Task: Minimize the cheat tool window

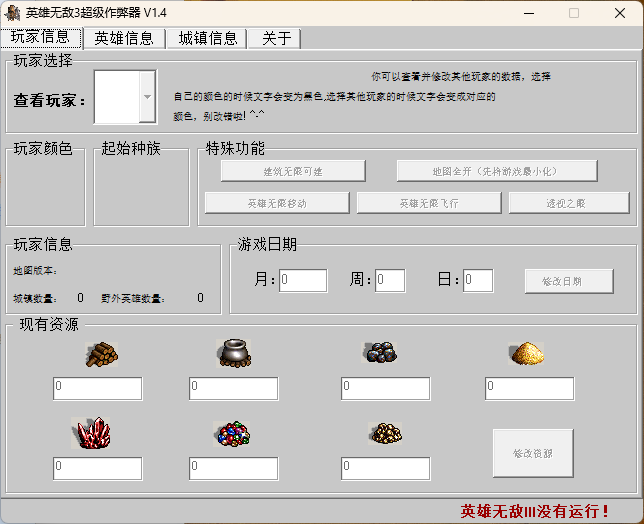Action: pos(529,14)
